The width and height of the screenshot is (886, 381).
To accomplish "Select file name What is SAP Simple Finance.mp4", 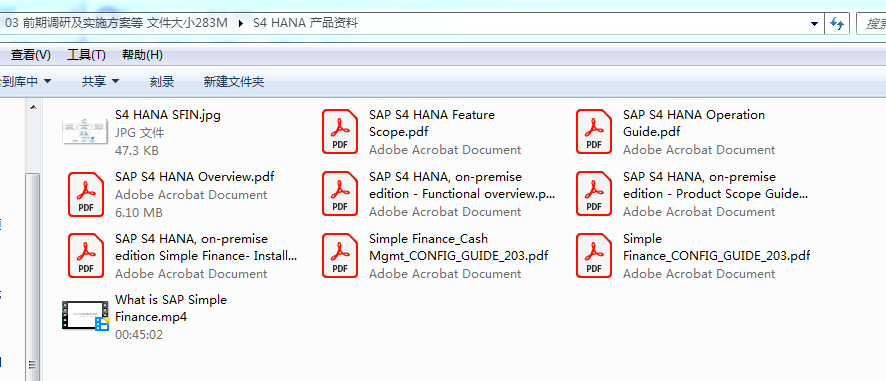I will 171,308.
